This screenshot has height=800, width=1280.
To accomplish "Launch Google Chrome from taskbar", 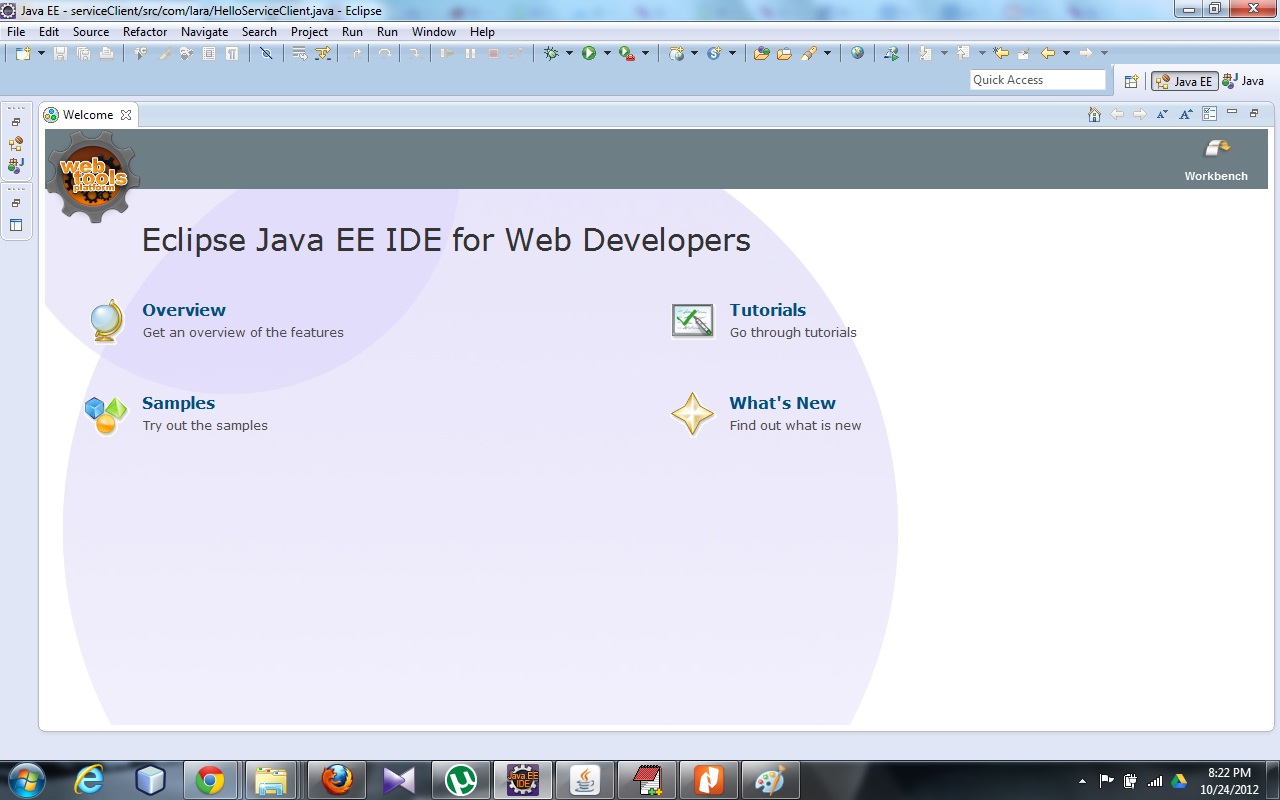I will [x=210, y=780].
